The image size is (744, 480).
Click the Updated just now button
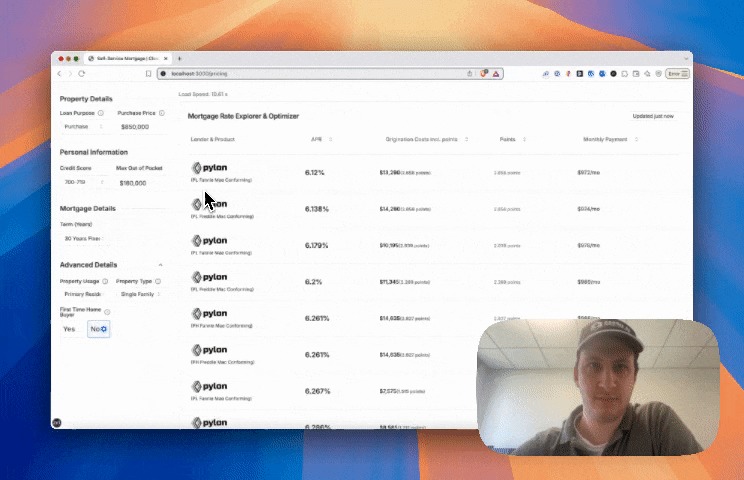click(x=653, y=116)
